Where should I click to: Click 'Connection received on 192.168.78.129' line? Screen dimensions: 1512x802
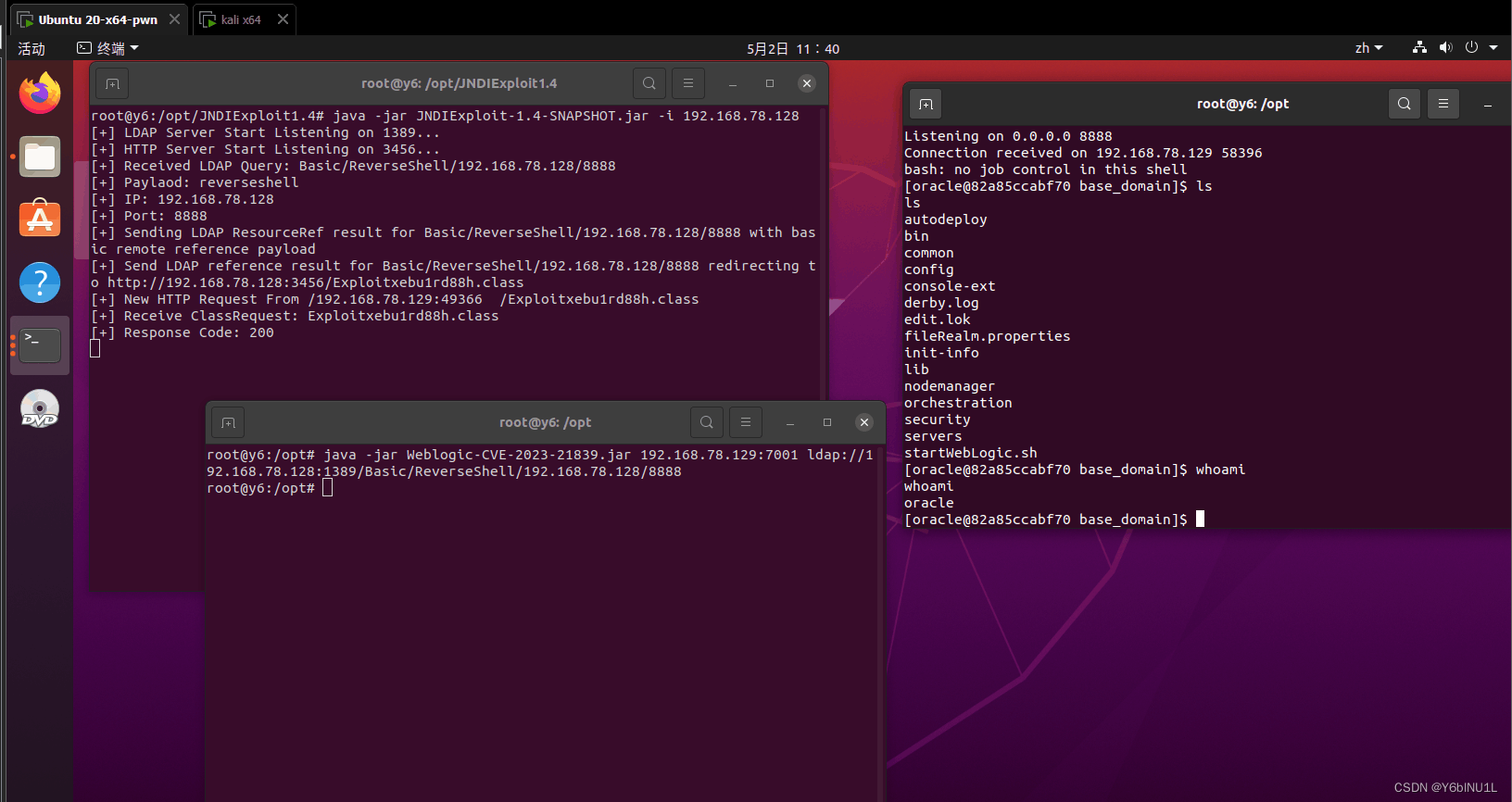pyautogui.click(x=1083, y=153)
